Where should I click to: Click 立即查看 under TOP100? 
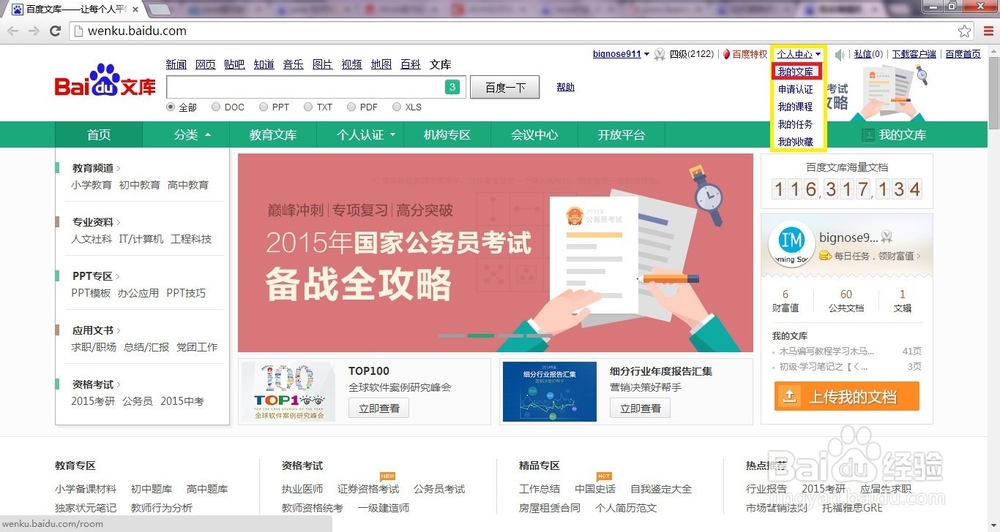pos(379,408)
